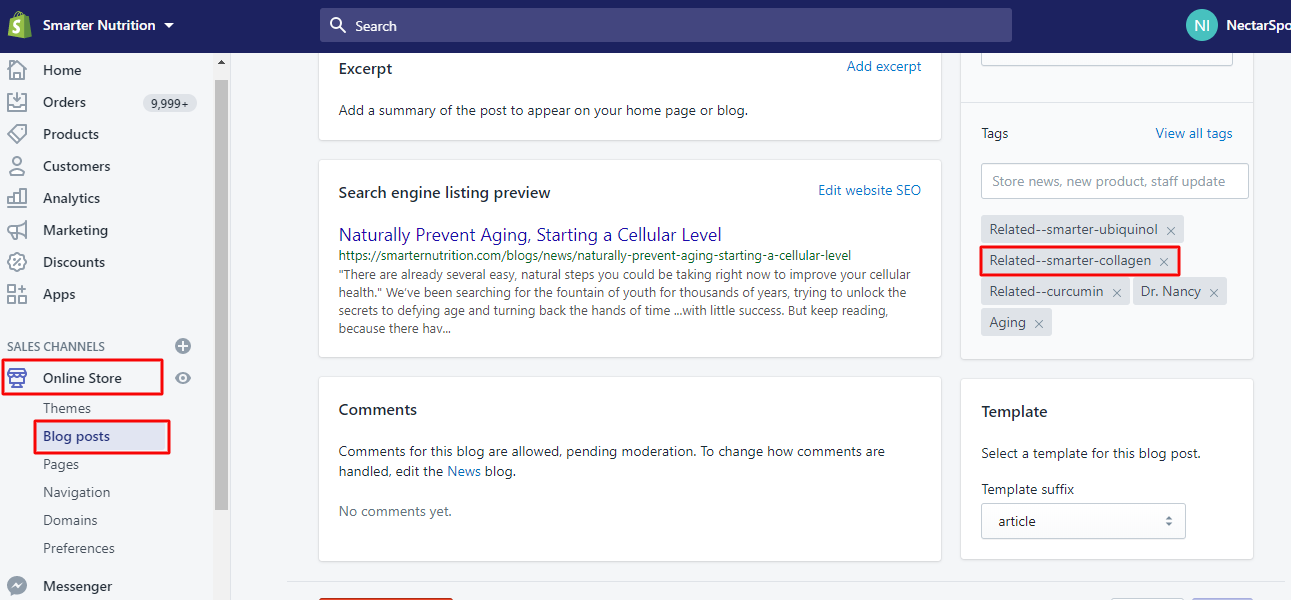
Task: Click the Marketing megaphone icon
Action: coord(17,230)
